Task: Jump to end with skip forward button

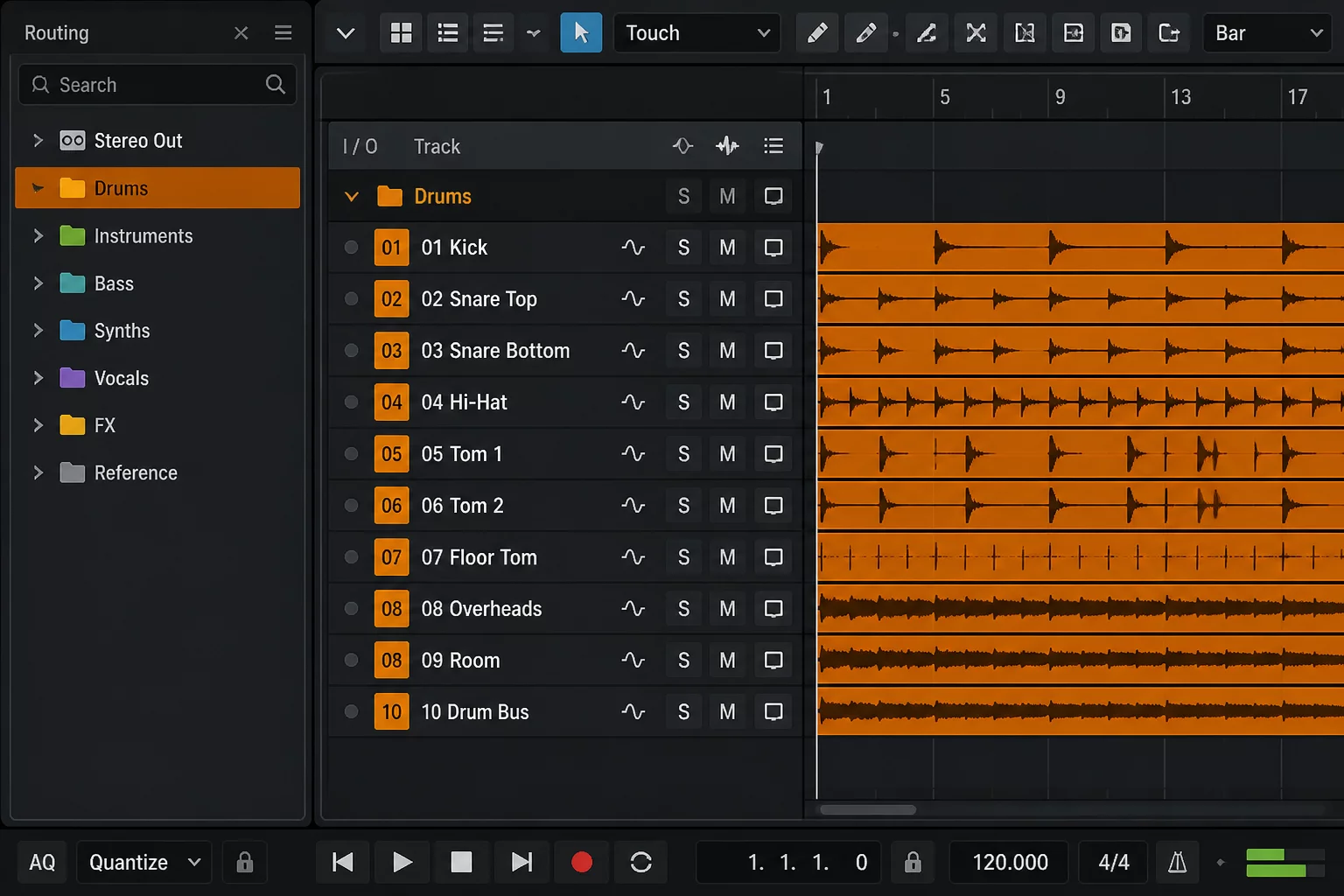Action: [x=521, y=863]
